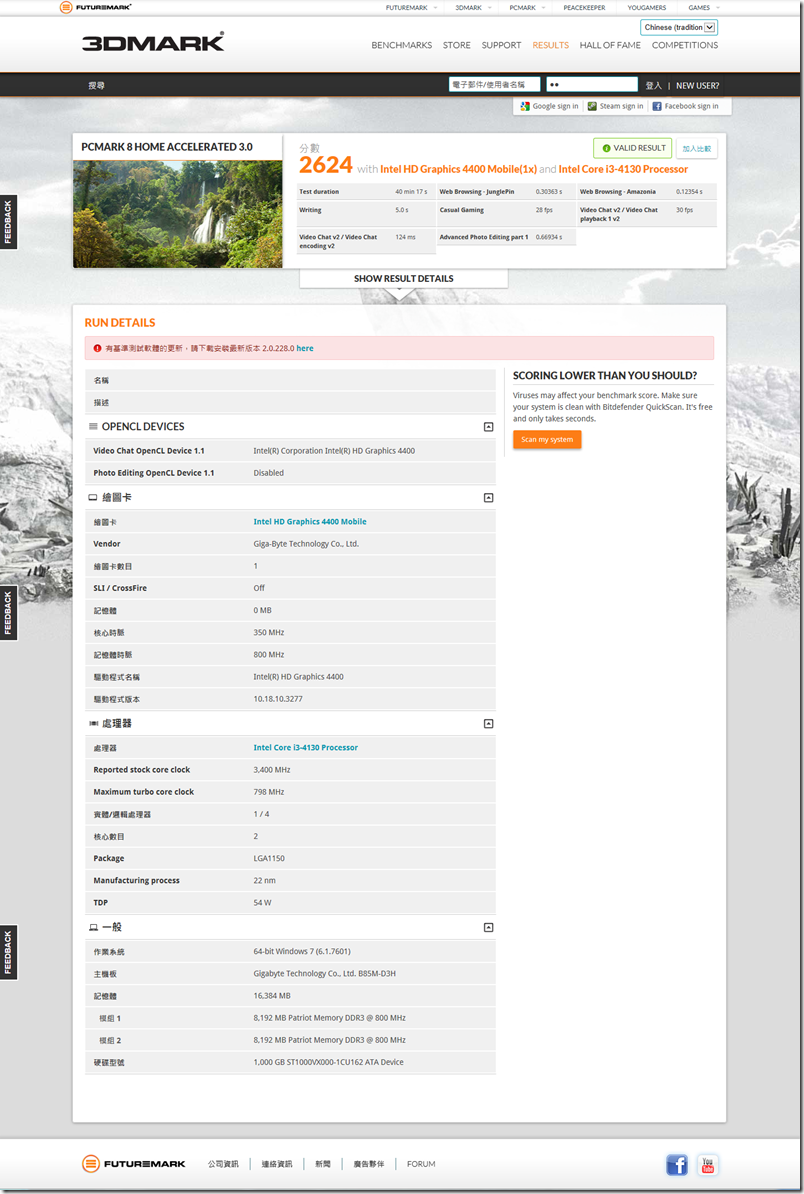The height and width of the screenshot is (1194, 804).
Task: Focus the email/username input field
Action: pos(494,85)
